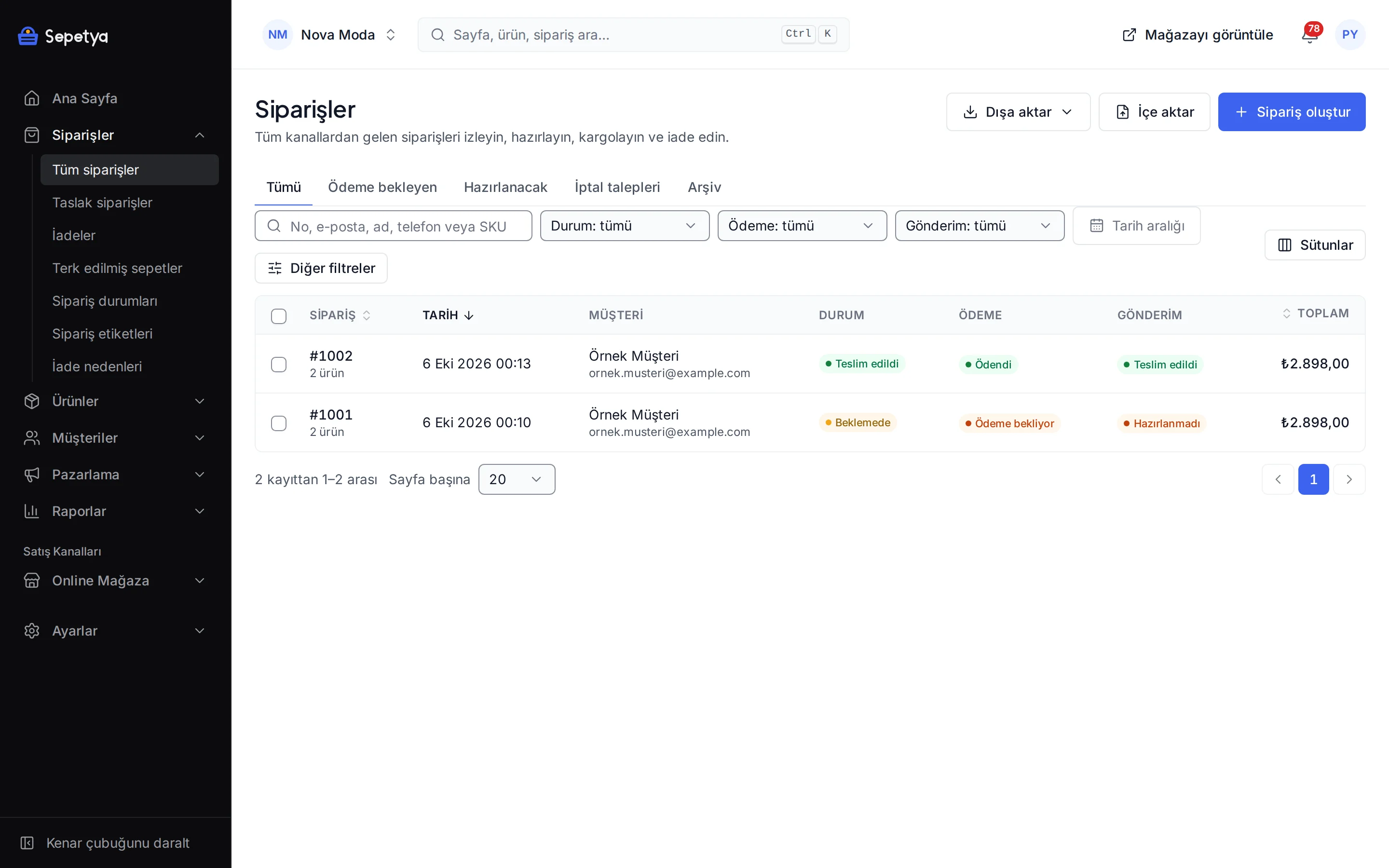Click the Müşteriler people icon

pyautogui.click(x=31, y=437)
